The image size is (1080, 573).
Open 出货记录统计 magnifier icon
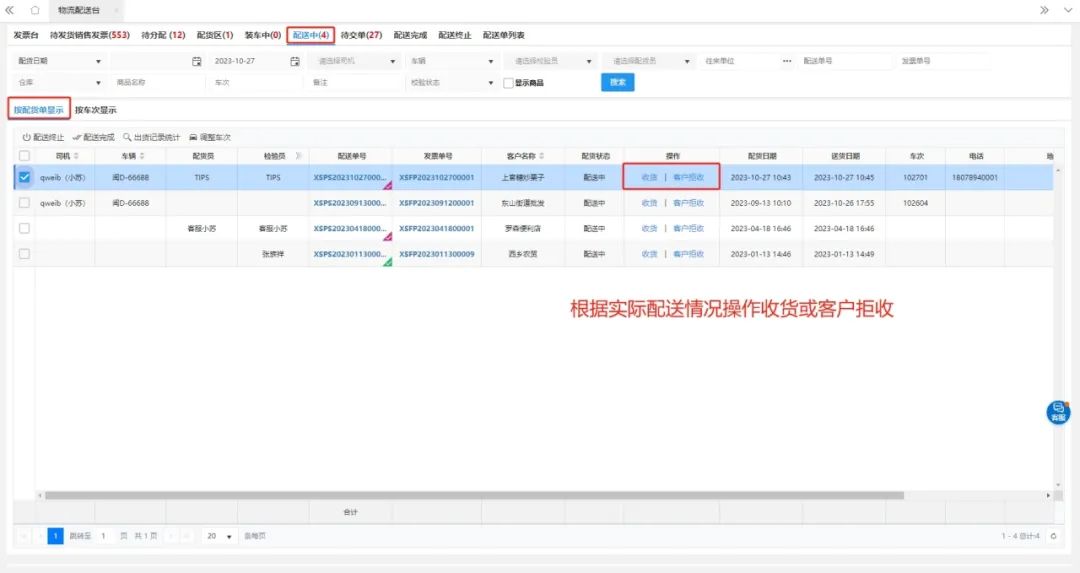coord(127,137)
